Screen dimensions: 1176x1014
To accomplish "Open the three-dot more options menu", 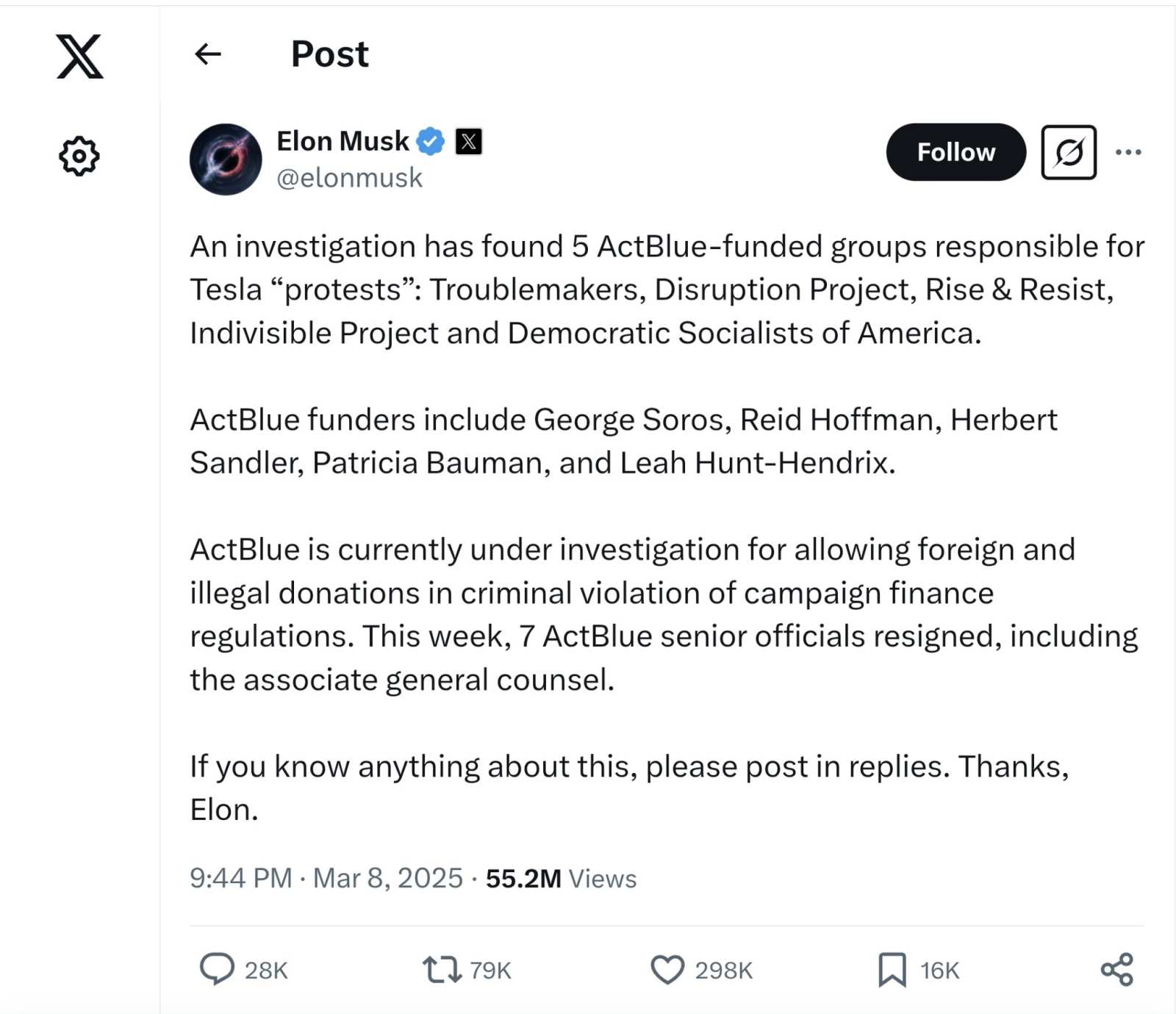I will coord(1128,152).
